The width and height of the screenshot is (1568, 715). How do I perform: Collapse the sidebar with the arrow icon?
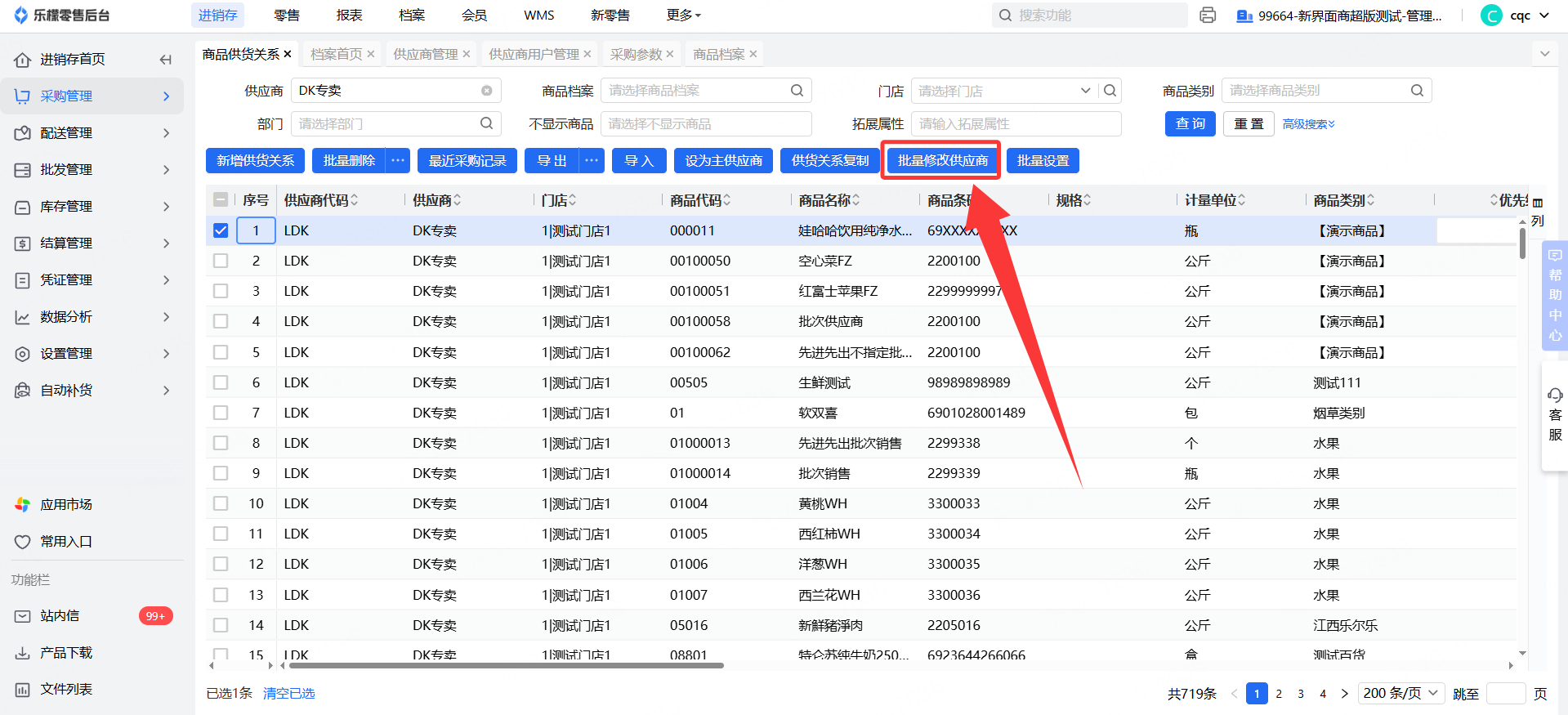coord(166,59)
